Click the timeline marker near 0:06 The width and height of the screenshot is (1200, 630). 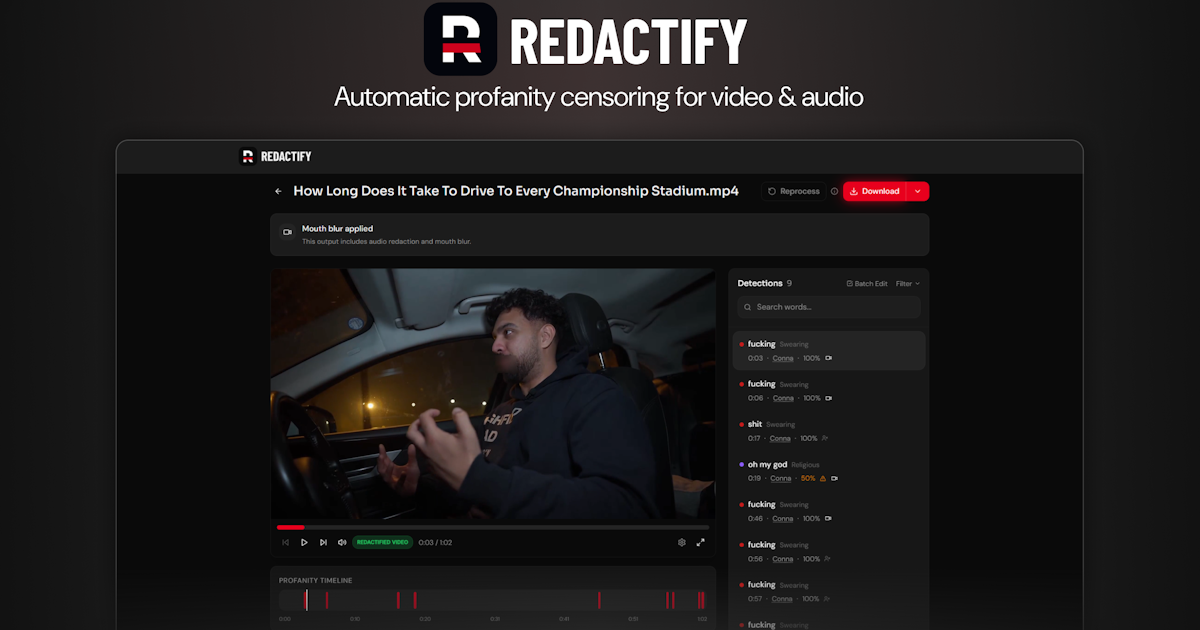[x=326, y=600]
